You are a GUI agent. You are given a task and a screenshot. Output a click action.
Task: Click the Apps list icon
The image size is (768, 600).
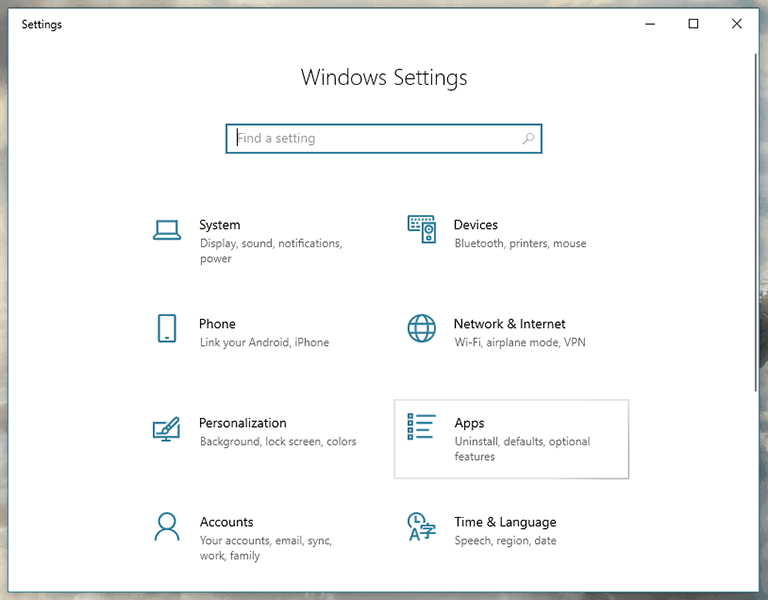[x=421, y=427]
